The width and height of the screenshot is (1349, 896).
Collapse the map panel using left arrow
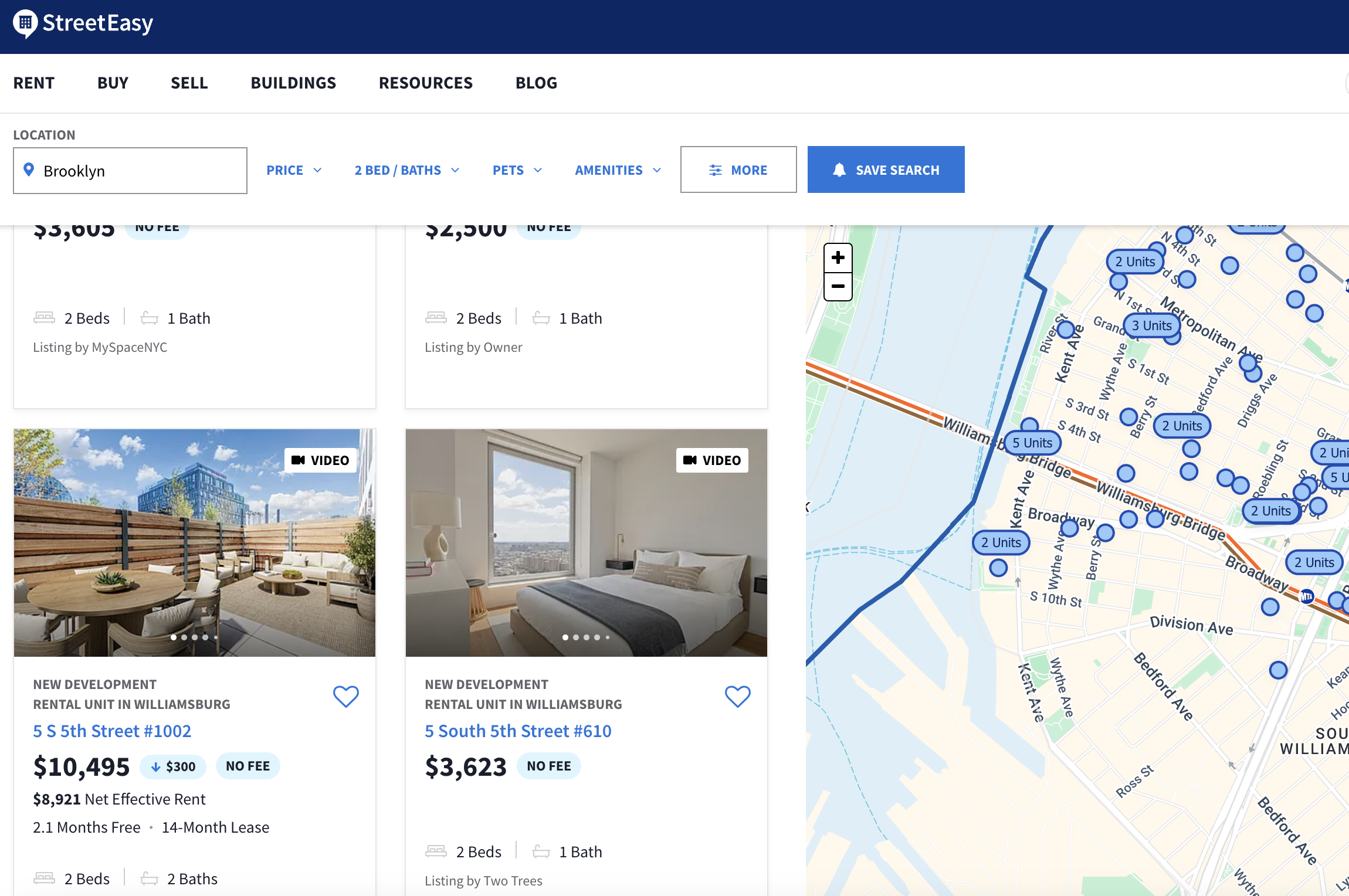[808, 507]
